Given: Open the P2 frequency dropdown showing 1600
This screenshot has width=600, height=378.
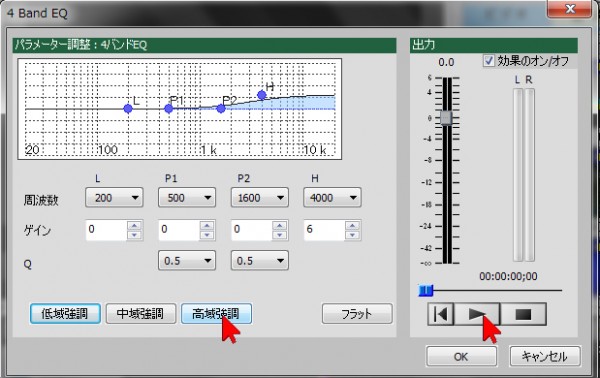Looking at the screenshot, I should [259, 197].
